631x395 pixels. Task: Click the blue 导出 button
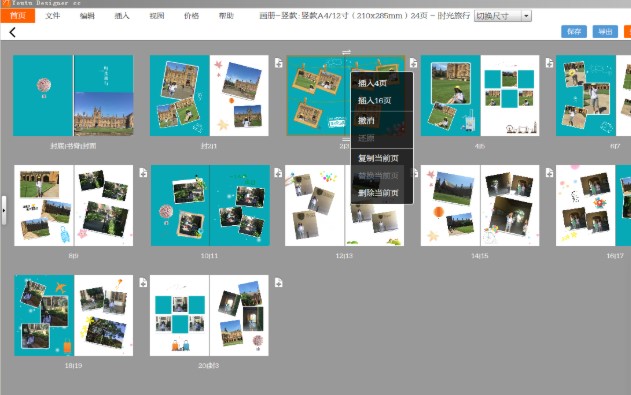click(605, 31)
